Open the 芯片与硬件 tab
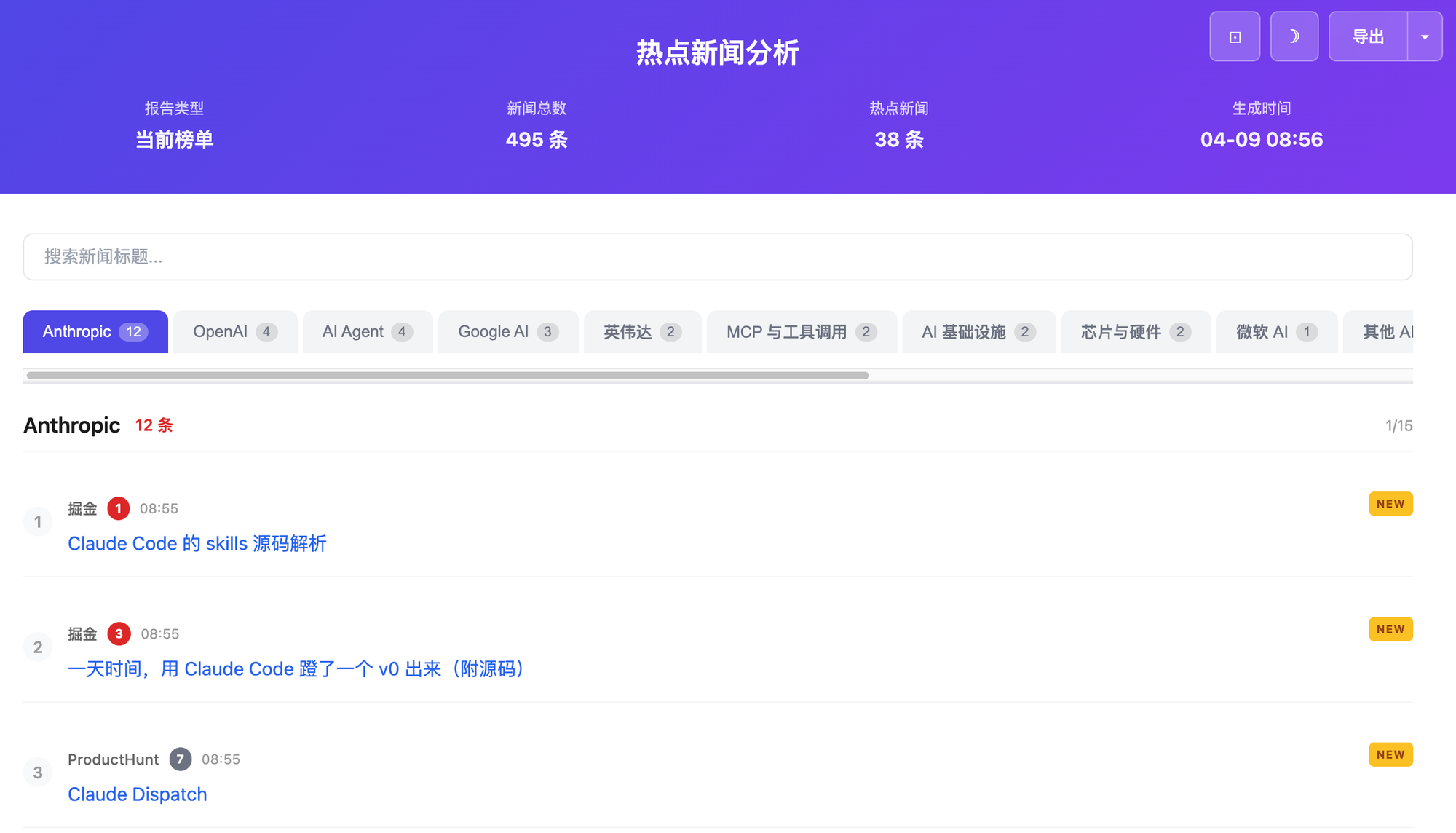Viewport: 1456px width, 833px height. [1135, 332]
